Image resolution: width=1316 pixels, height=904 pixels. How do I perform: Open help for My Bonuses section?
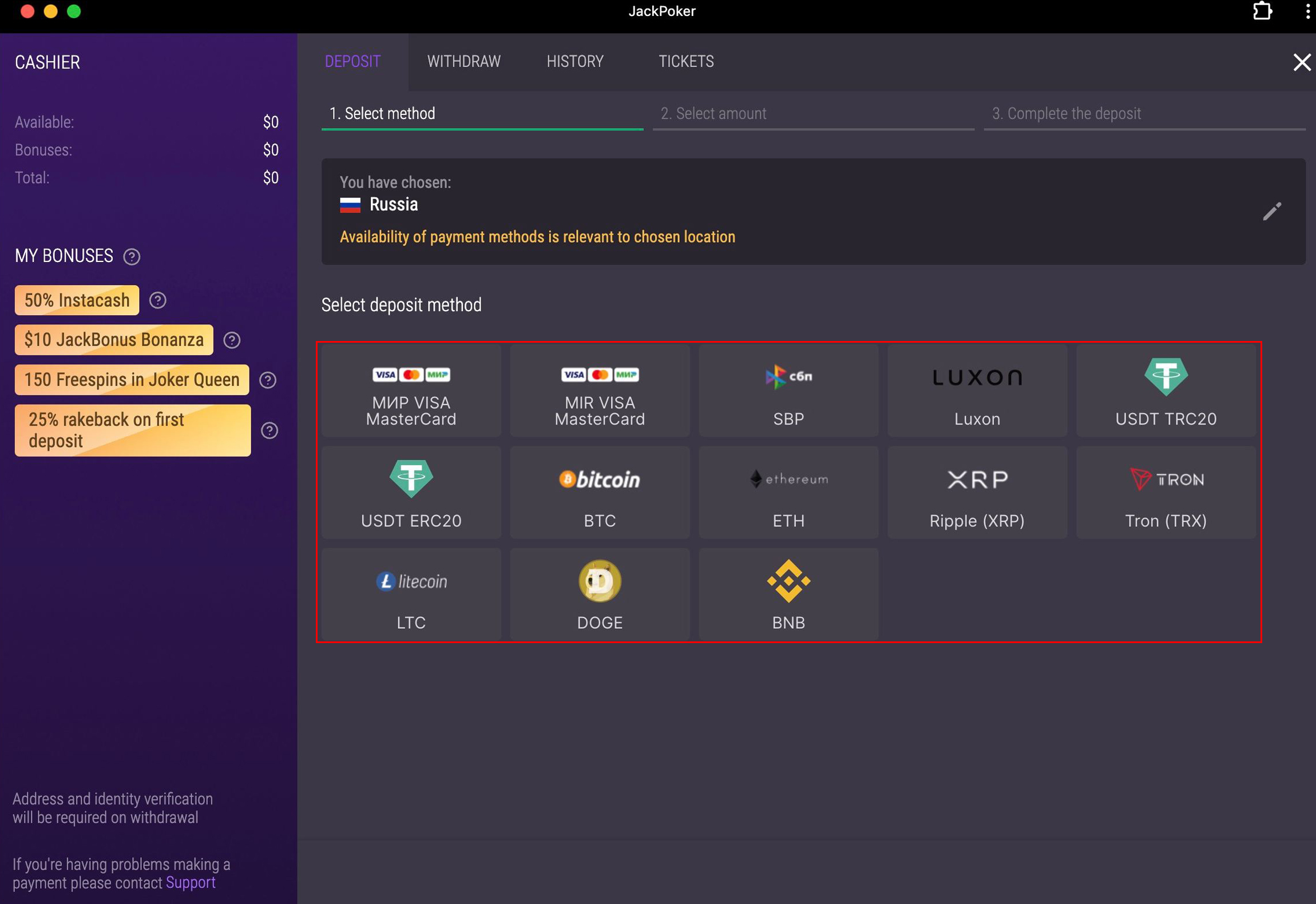coord(132,256)
